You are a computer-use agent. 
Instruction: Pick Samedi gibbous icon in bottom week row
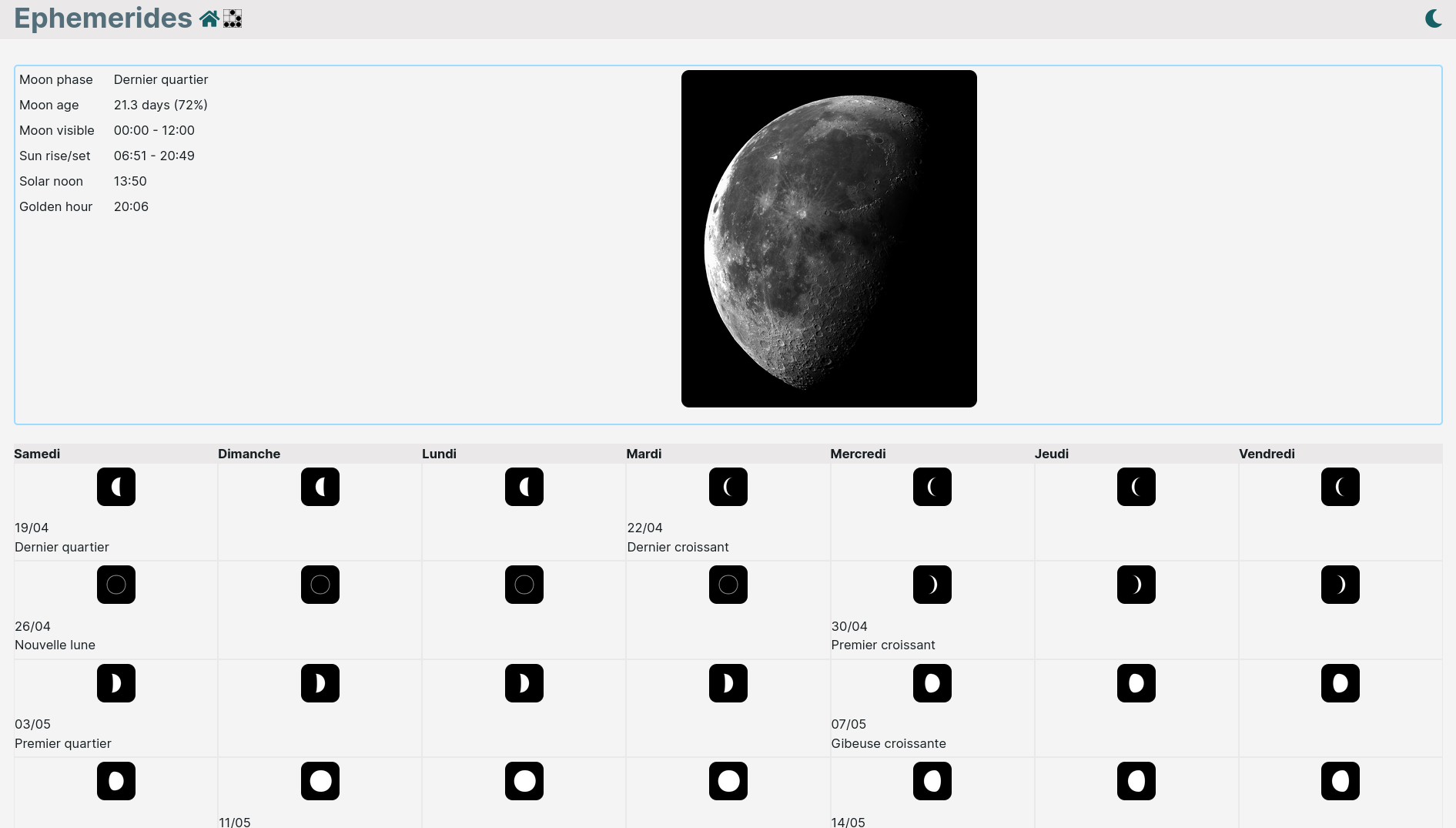click(116, 781)
